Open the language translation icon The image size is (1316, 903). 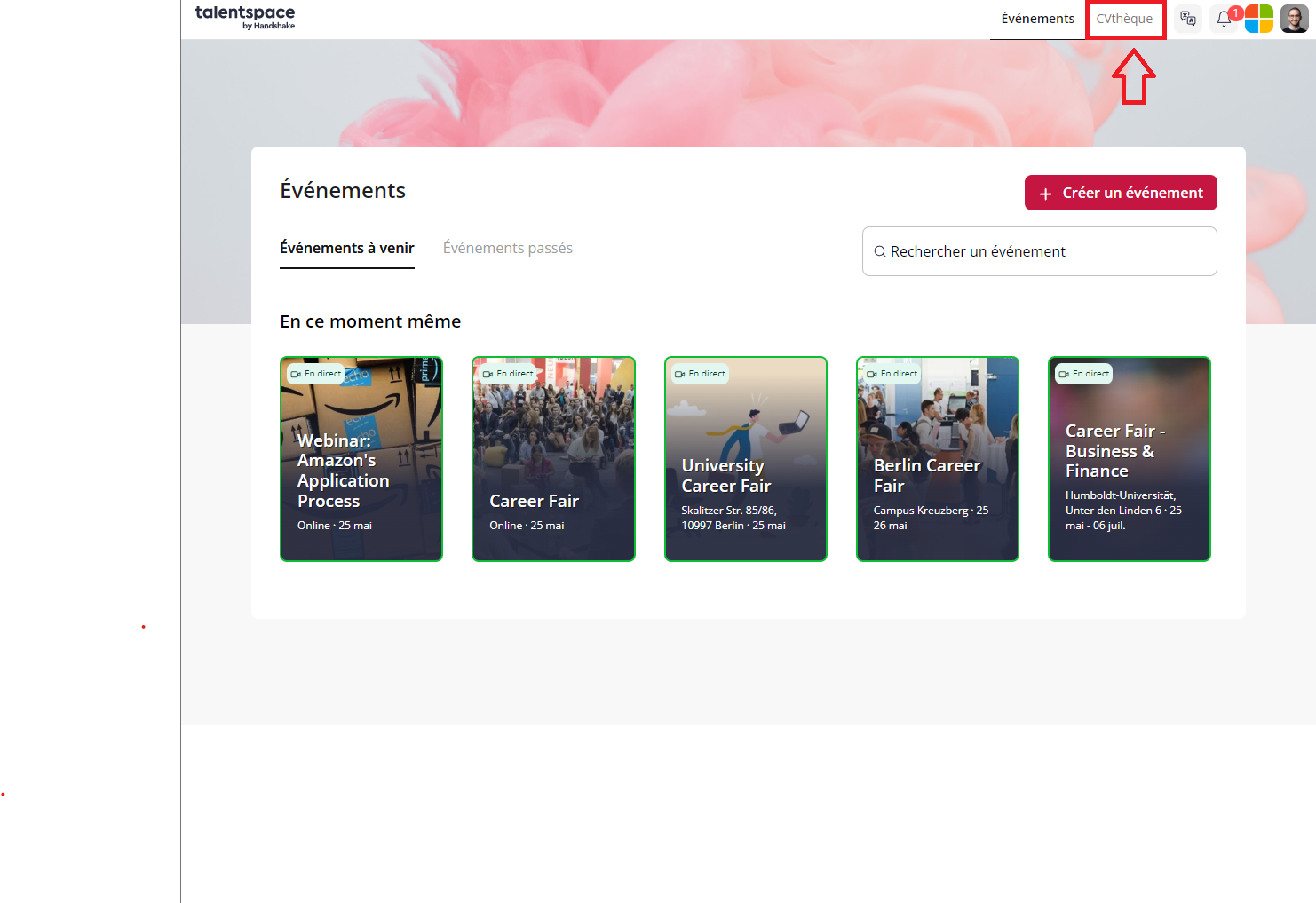1188,19
